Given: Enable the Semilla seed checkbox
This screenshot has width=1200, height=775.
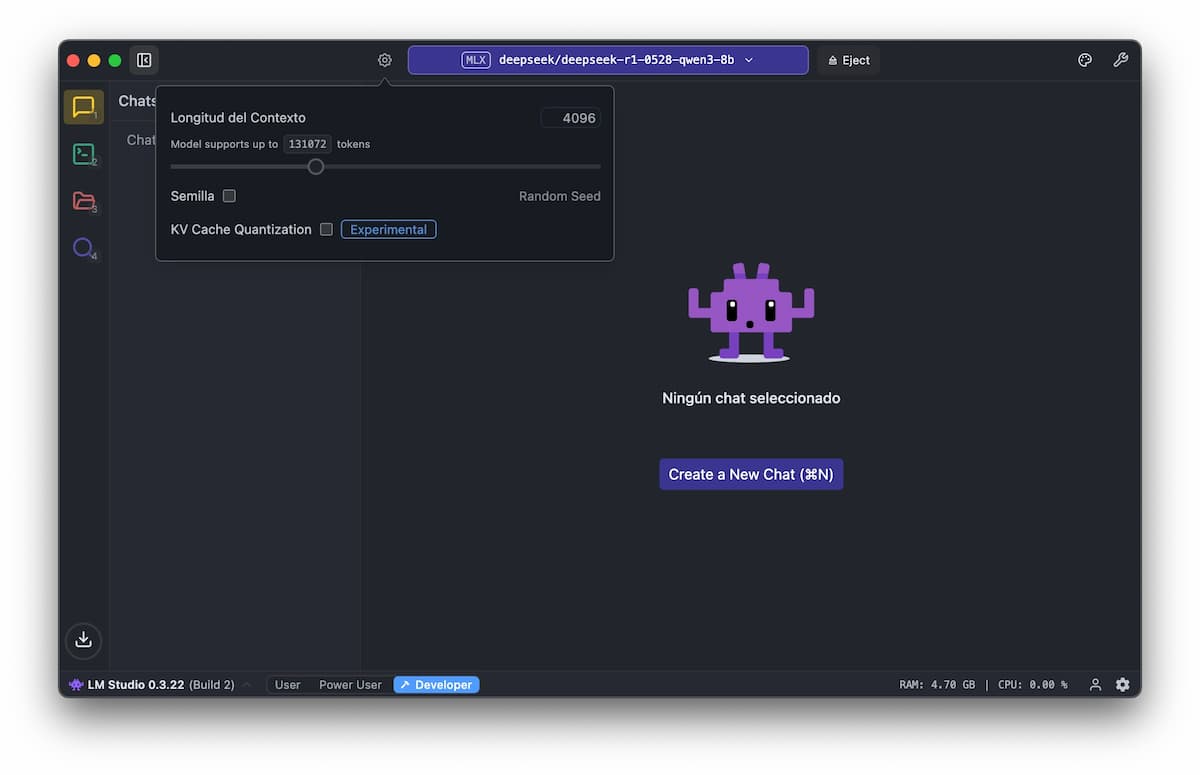Looking at the screenshot, I should pyautogui.click(x=229, y=196).
